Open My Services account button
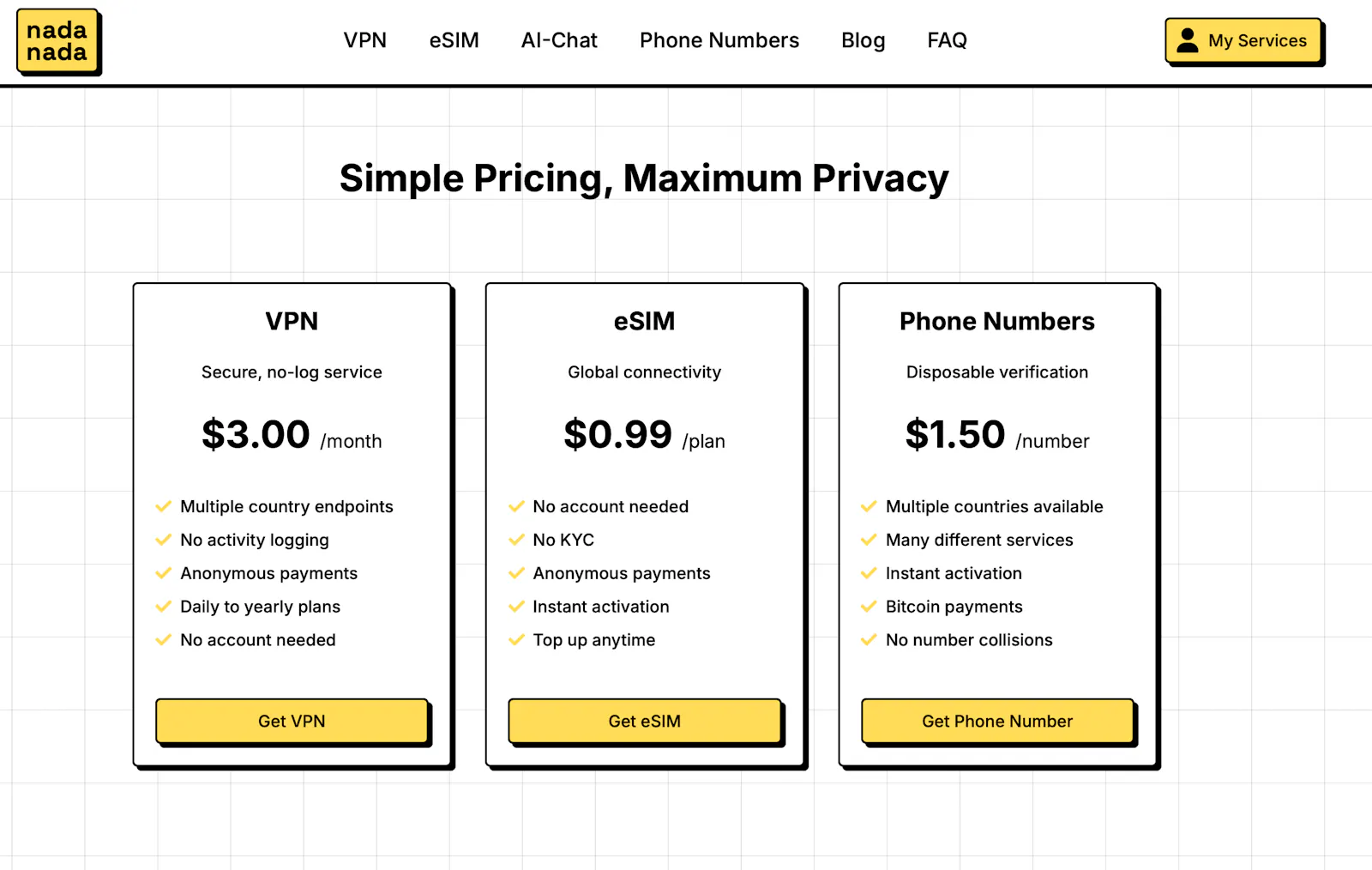This screenshot has width=1372, height=870. coord(1243,40)
